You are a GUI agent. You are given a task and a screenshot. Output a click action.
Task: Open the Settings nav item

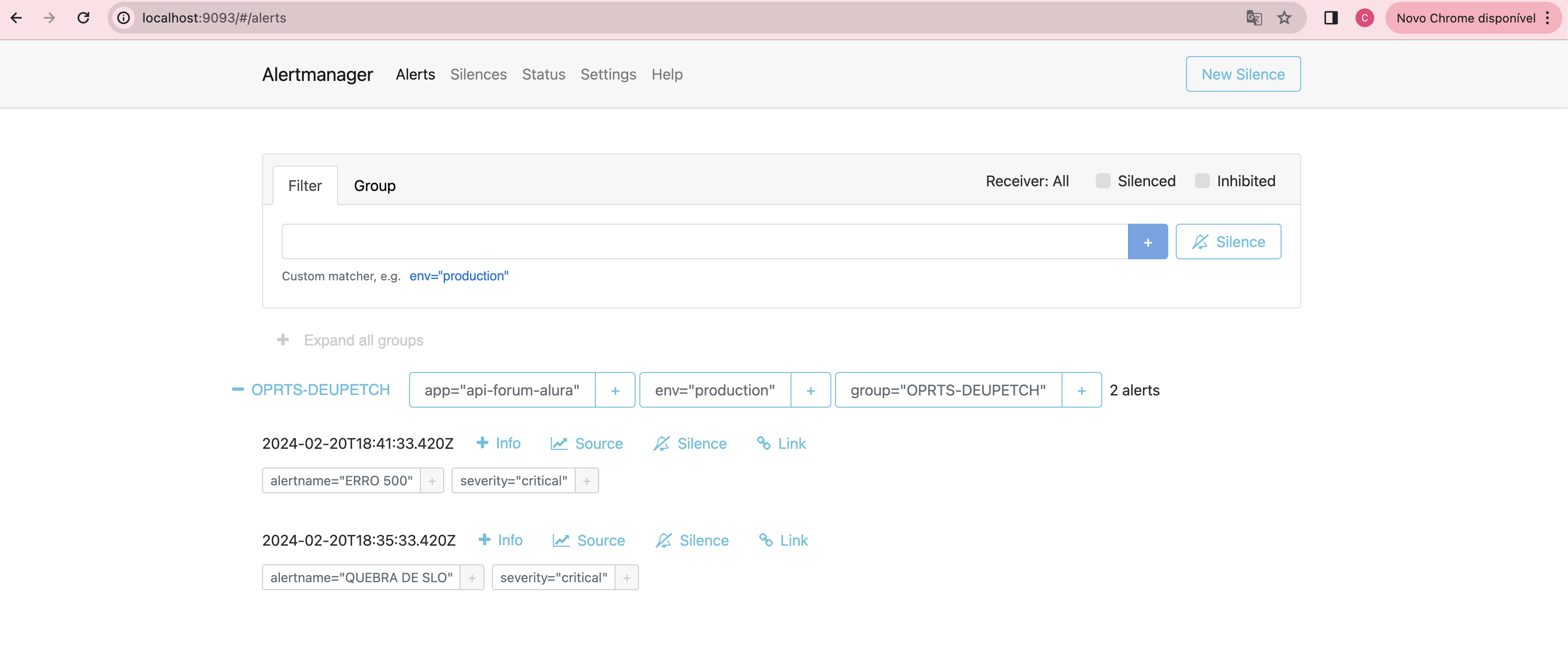click(x=608, y=74)
